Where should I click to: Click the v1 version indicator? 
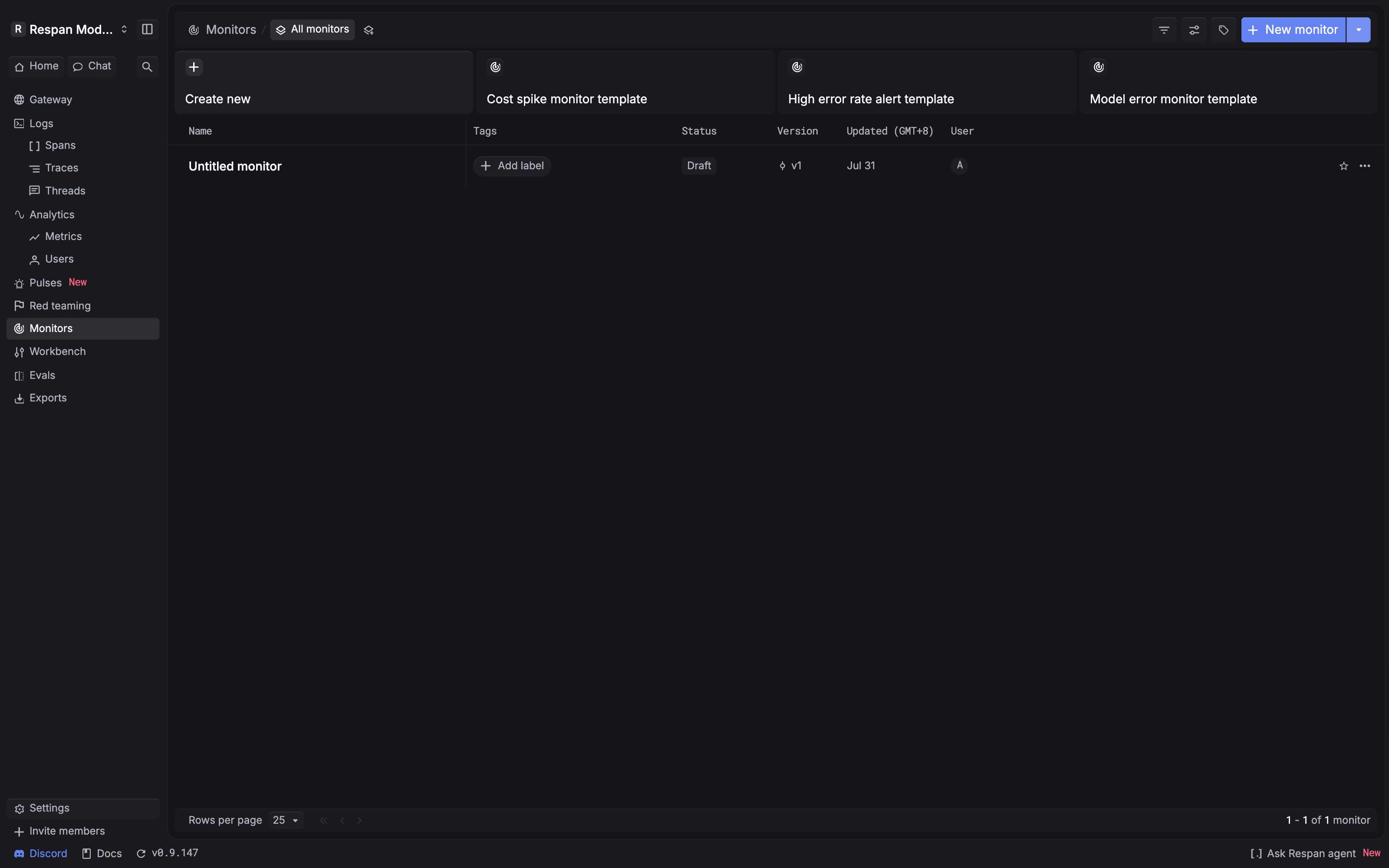click(790, 166)
